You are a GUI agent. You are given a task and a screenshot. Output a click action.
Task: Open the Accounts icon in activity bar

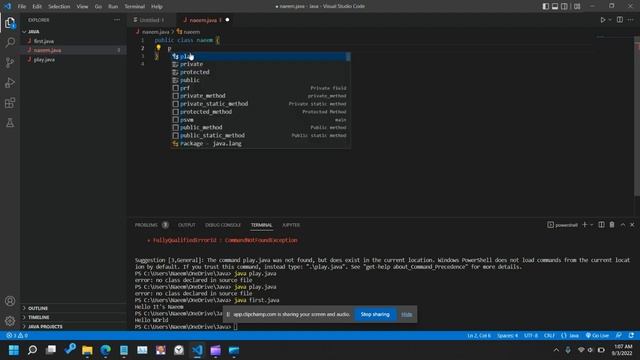10,301
